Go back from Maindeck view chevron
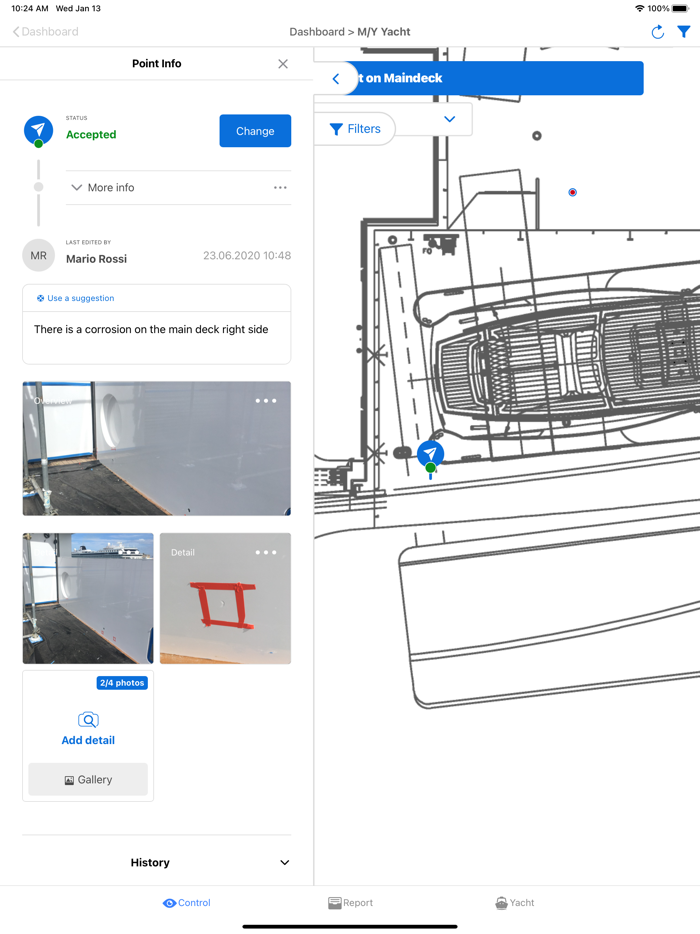The width and height of the screenshot is (700, 934). click(336, 79)
